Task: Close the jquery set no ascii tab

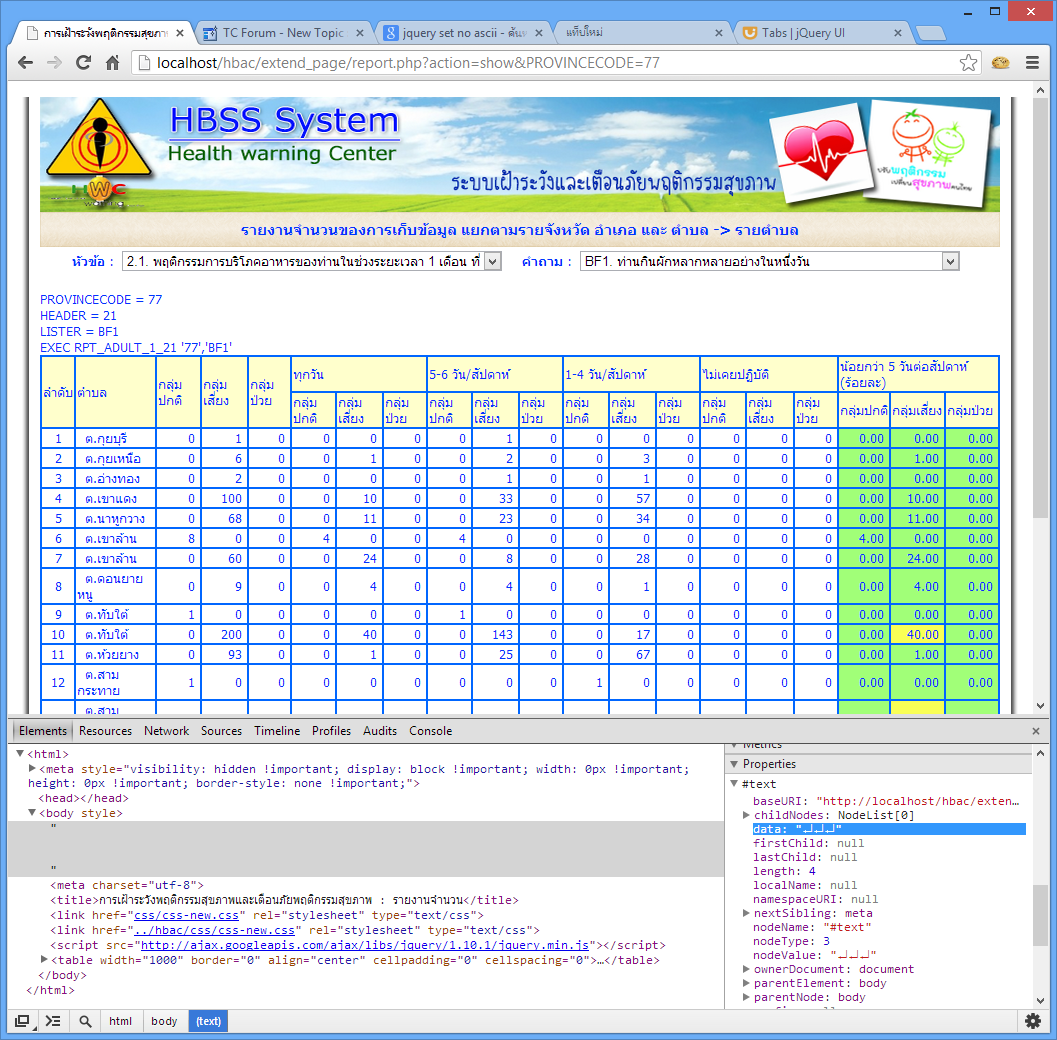Action: (x=539, y=33)
